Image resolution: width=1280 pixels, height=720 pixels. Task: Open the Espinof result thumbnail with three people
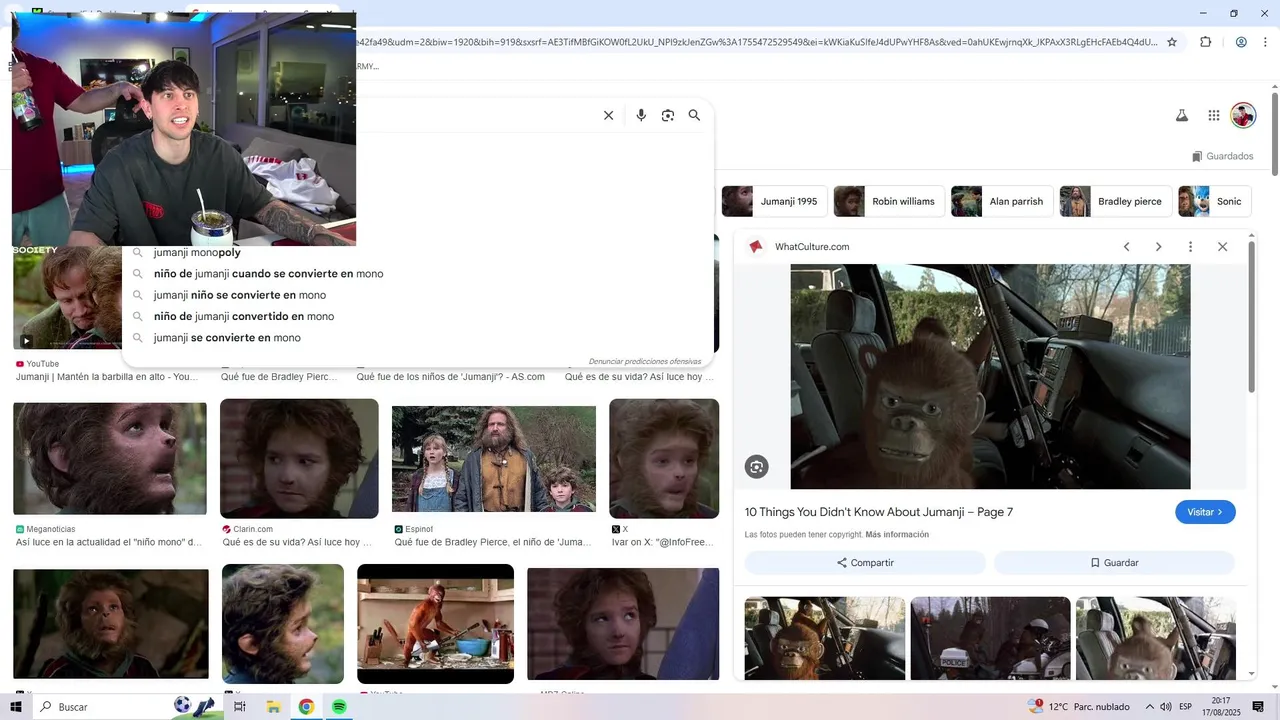494,460
